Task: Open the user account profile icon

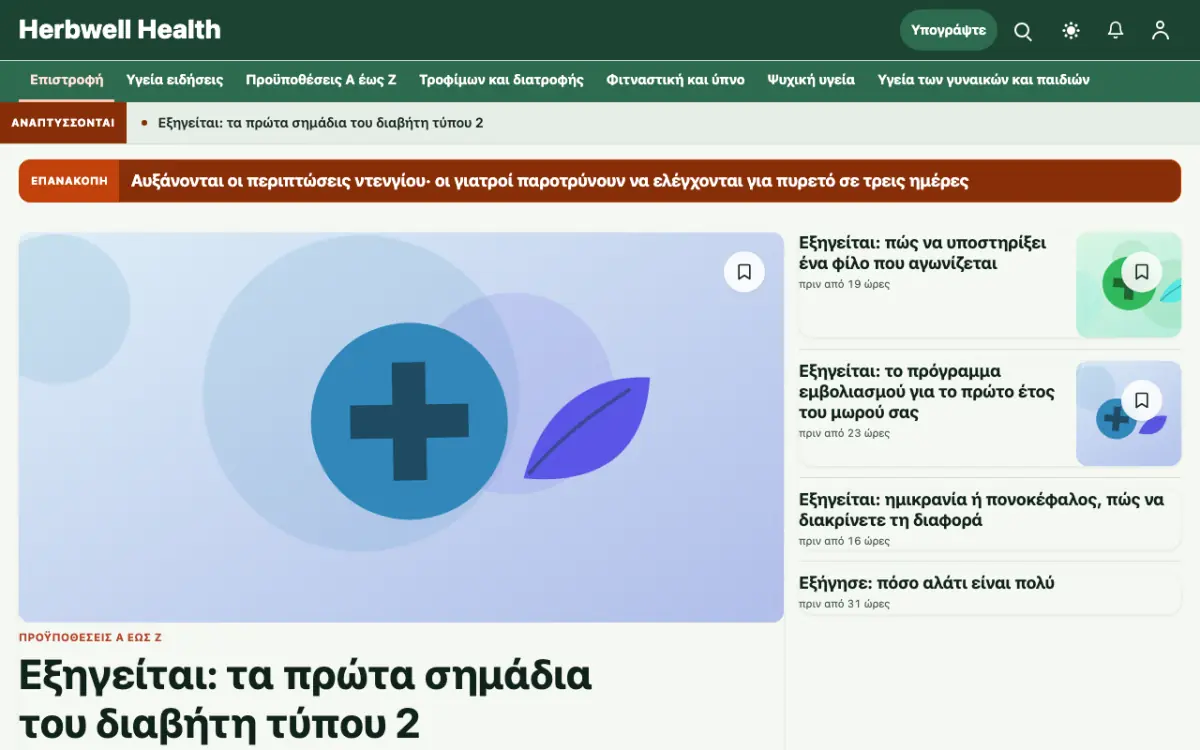Action: click(x=1160, y=31)
